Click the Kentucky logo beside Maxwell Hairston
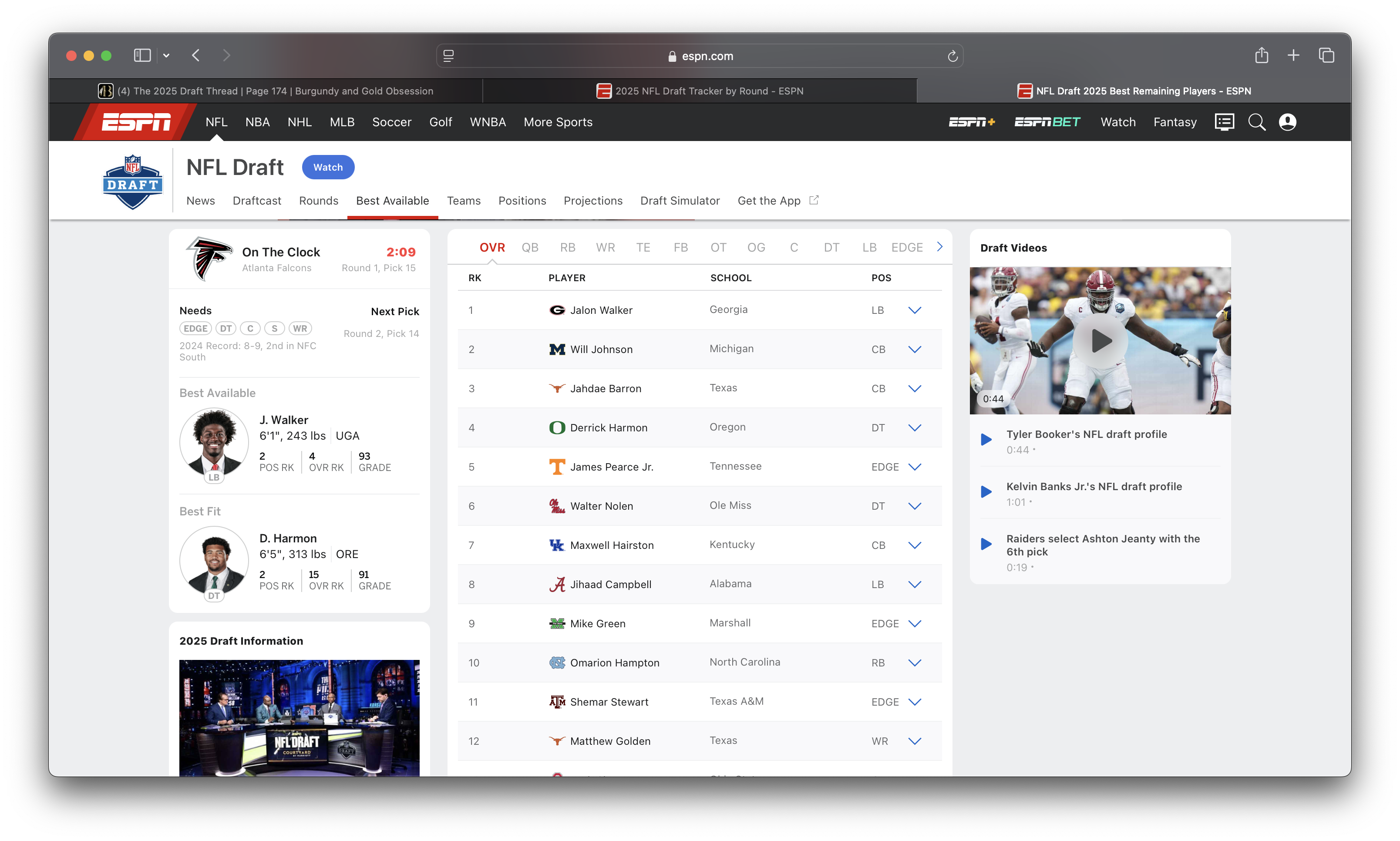The width and height of the screenshot is (1400, 841). pyautogui.click(x=557, y=545)
